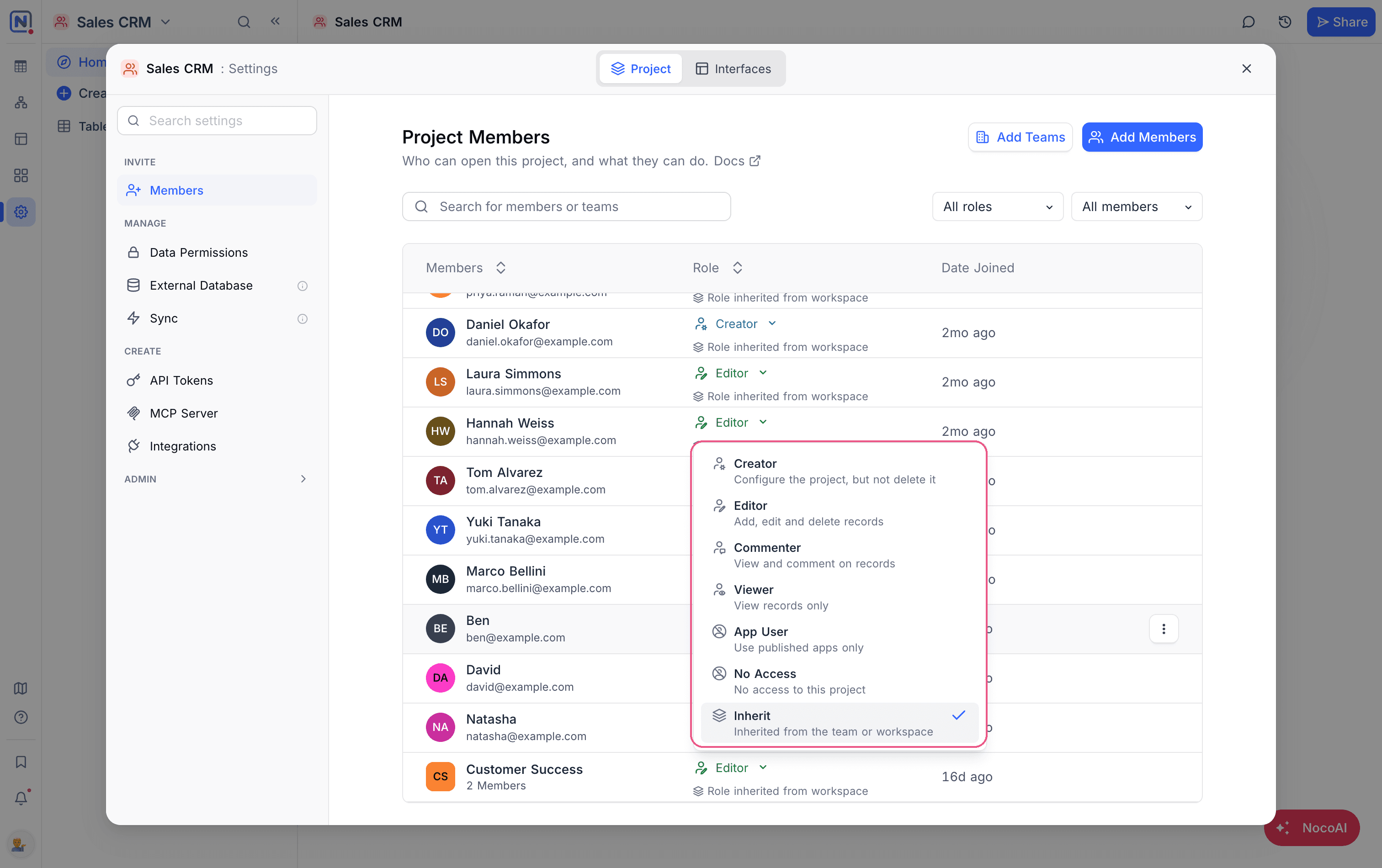Open Customer Success Editor role dropdown
Screen dimensions: 1382x868
pyautogui.click(x=731, y=767)
